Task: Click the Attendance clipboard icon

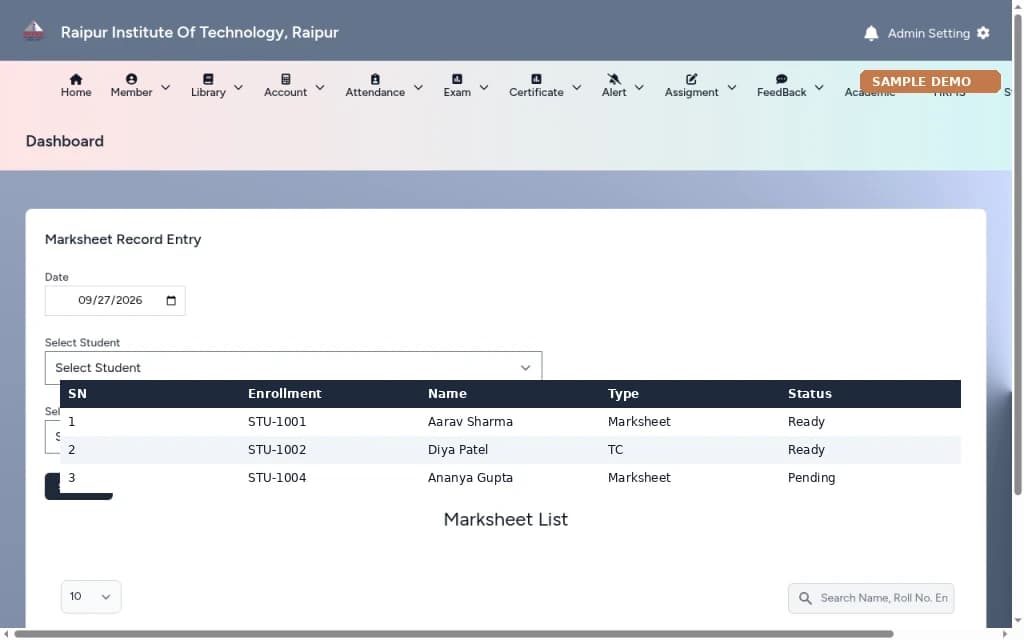Action: click(375, 79)
